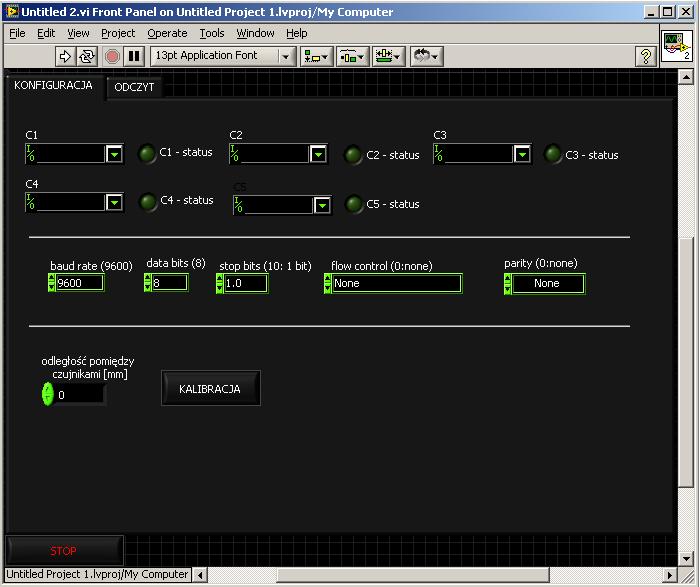The image size is (700, 587).
Task: Open the Resize Objects toolbar menu
Action: click(x=388, y=56)
